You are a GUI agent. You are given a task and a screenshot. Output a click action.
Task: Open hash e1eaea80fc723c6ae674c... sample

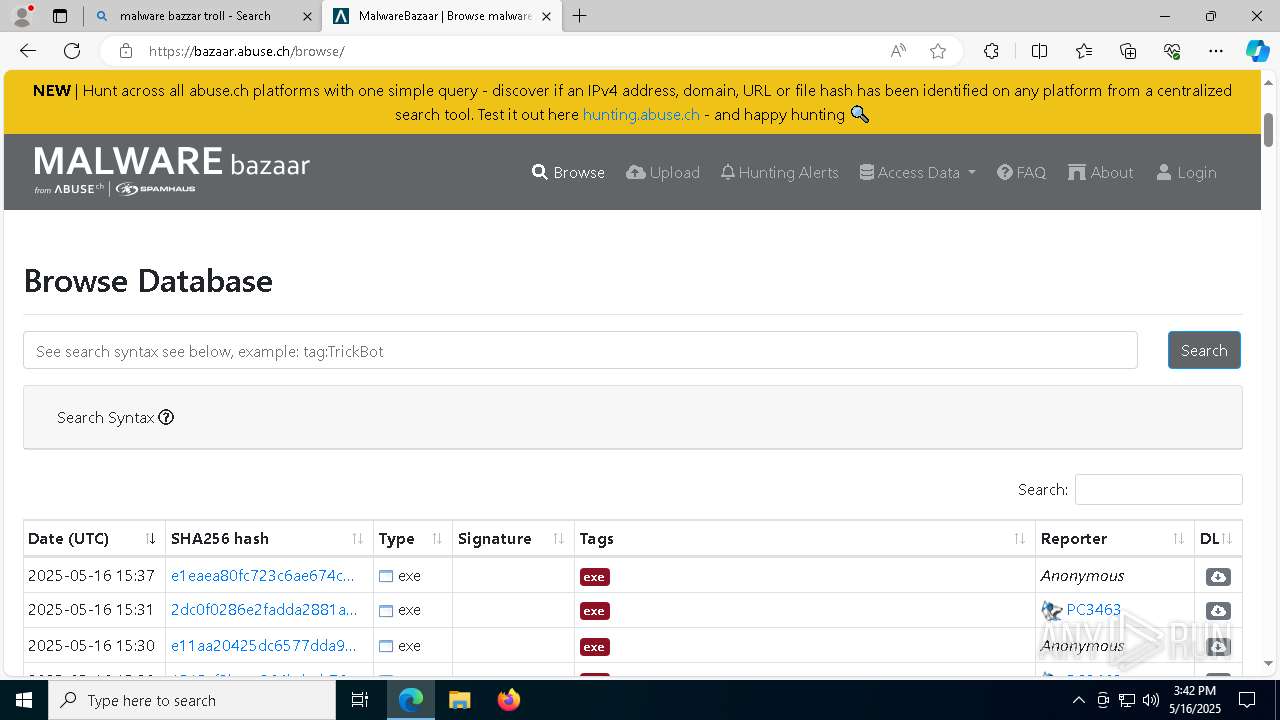263,575
